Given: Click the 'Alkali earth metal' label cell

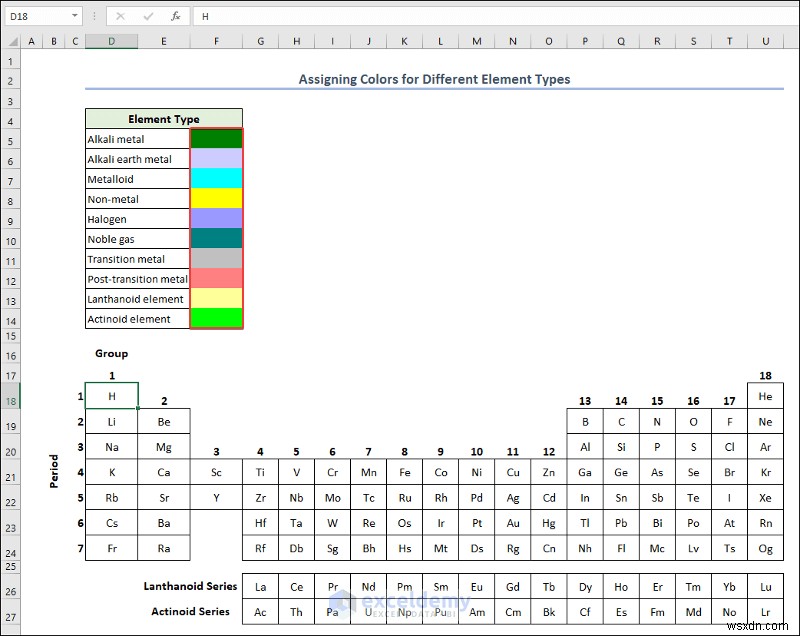Looking at the screenshot, I should (x=137, y=159).
